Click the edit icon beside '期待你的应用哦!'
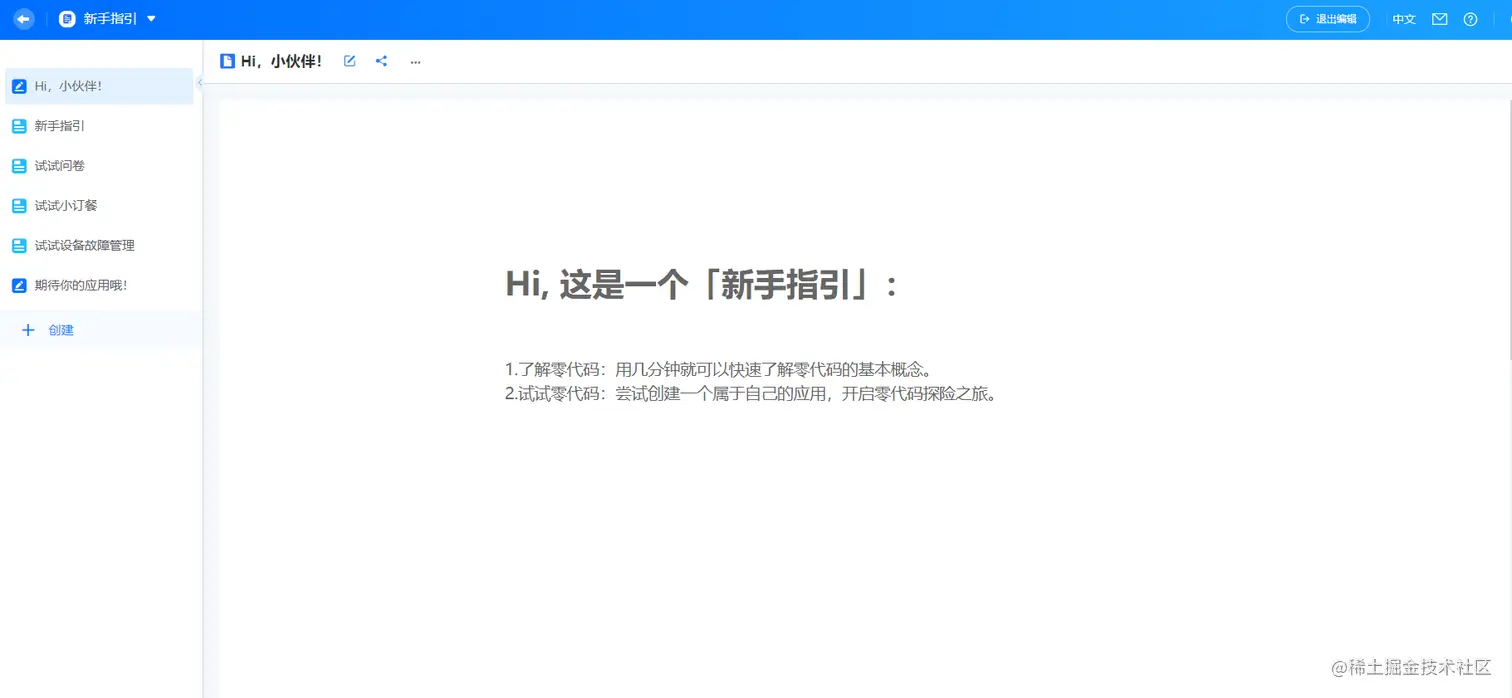Viewport: 1512px width, 698px height. [19, 285]
